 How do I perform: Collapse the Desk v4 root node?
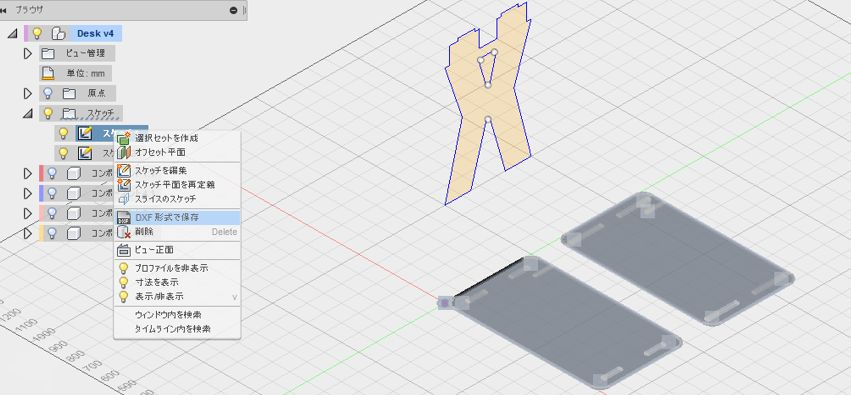12,34
